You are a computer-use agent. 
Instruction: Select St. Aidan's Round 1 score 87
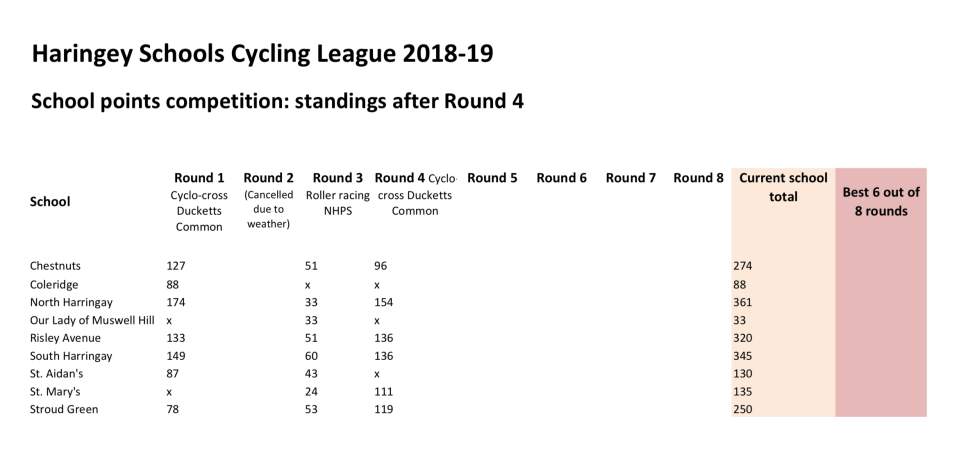pyautogui.click(x=173, y=374)
